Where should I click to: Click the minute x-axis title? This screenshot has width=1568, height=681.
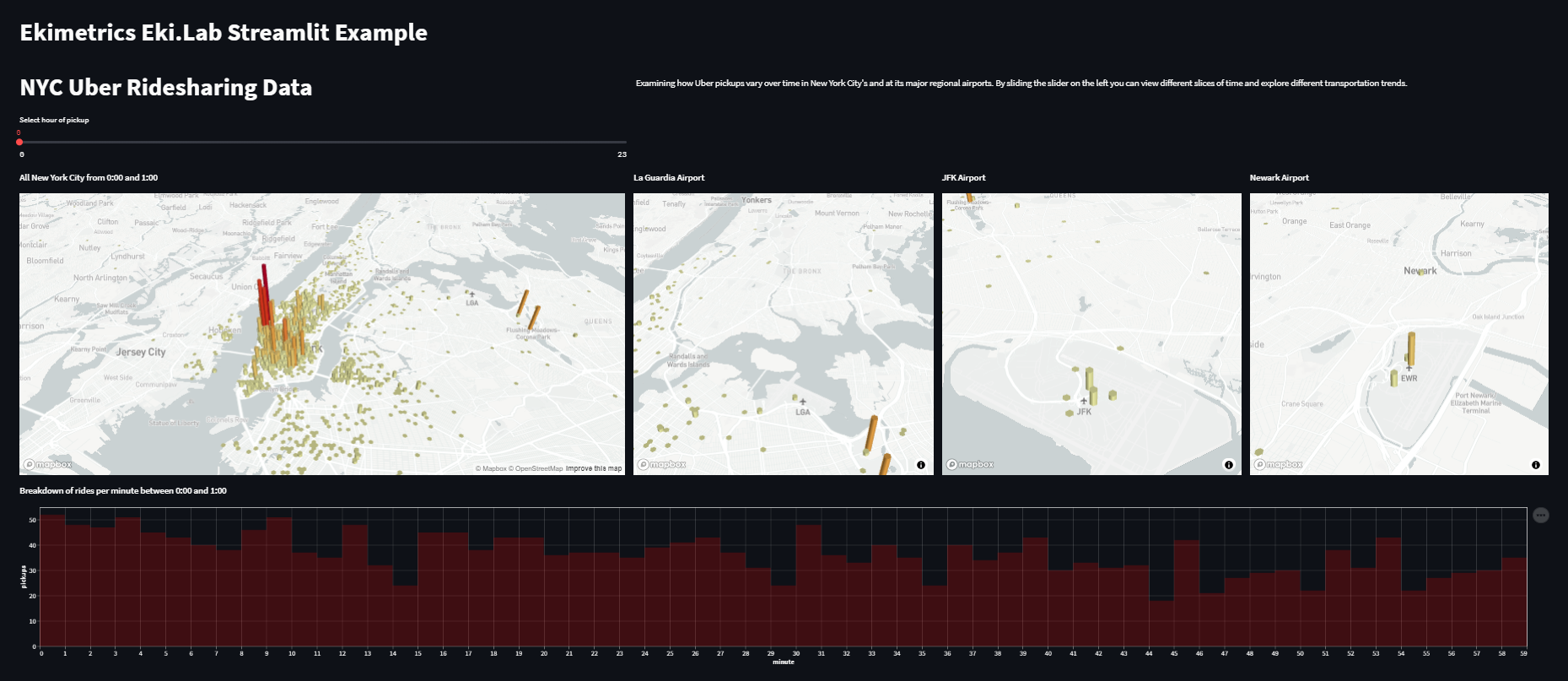tap(784, 662)
